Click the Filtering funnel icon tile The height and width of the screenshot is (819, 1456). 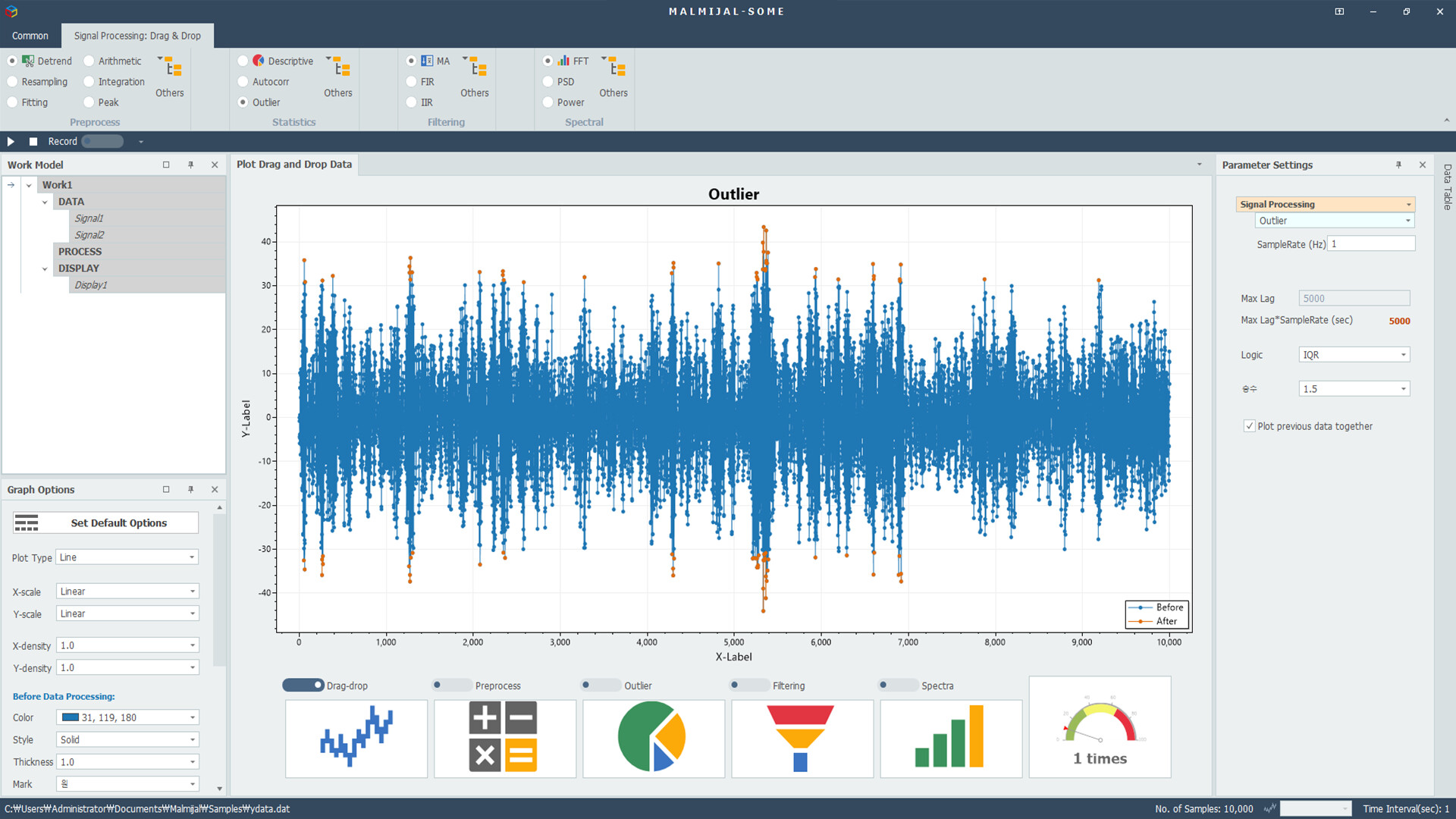[802, 738]
